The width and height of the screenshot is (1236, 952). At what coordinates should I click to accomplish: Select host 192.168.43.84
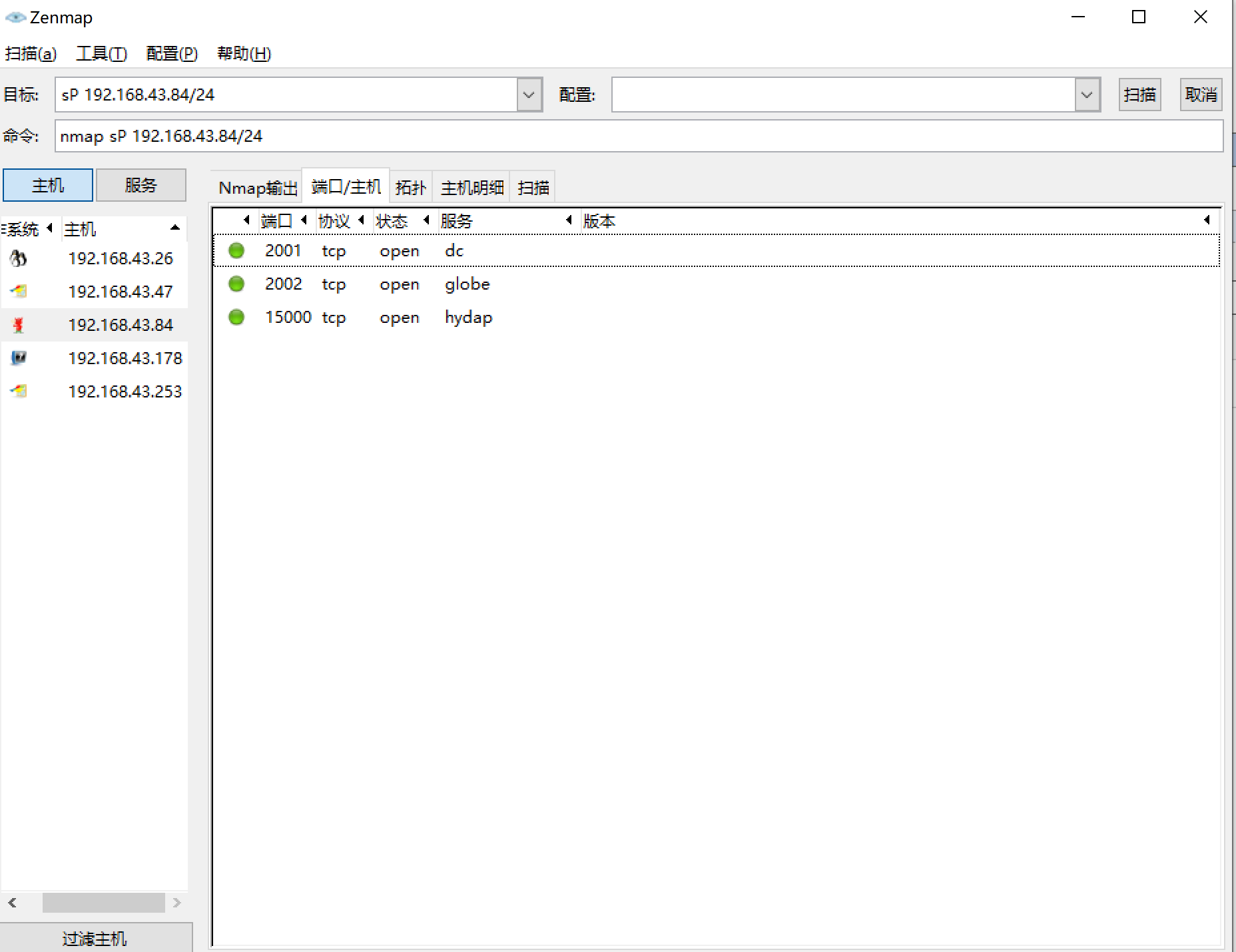(x=95, y=325)
